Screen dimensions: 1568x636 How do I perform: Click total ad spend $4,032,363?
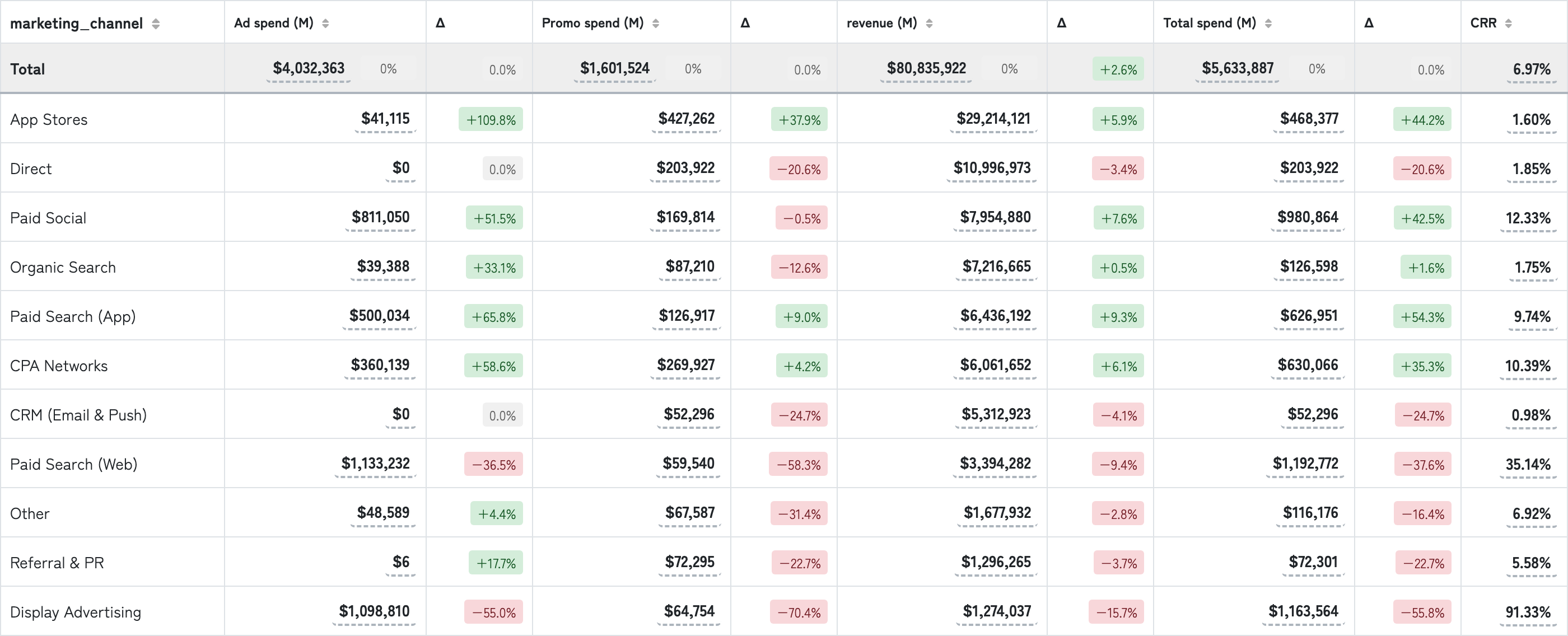[x=309, y=68]
